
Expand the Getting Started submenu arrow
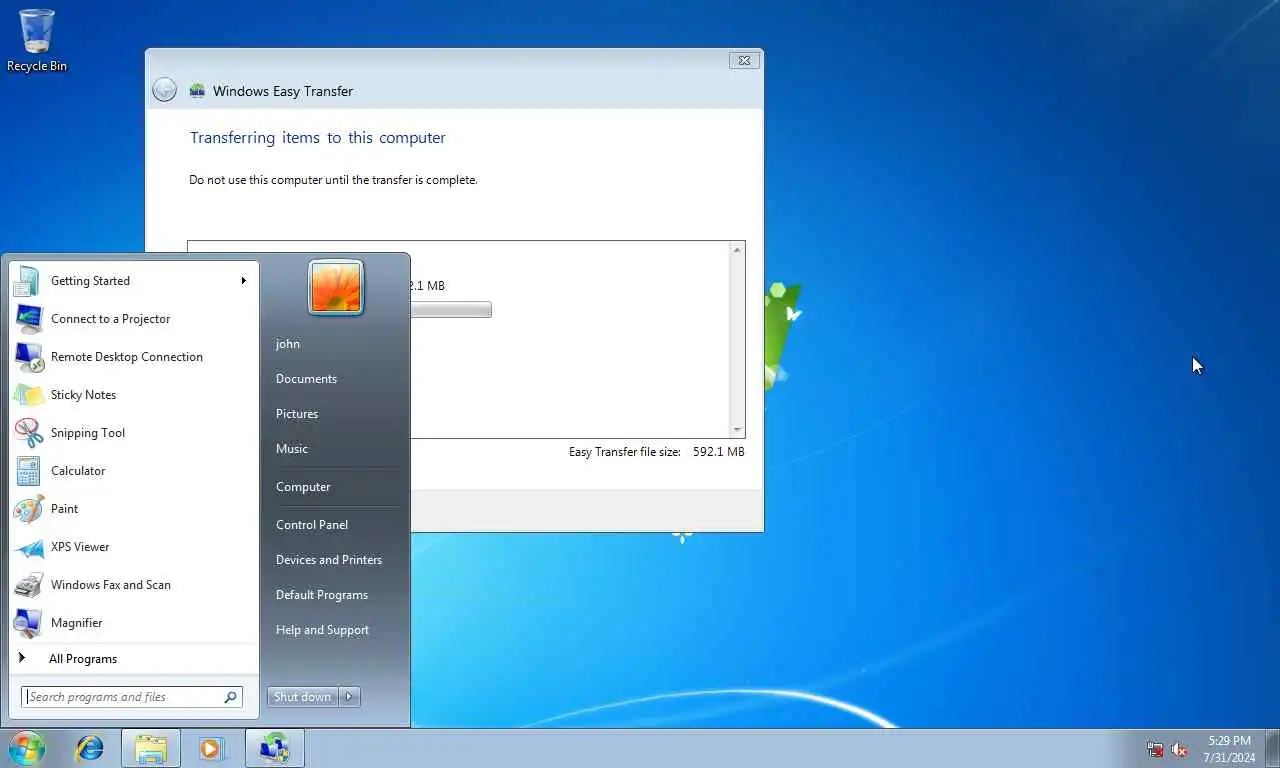243,281
